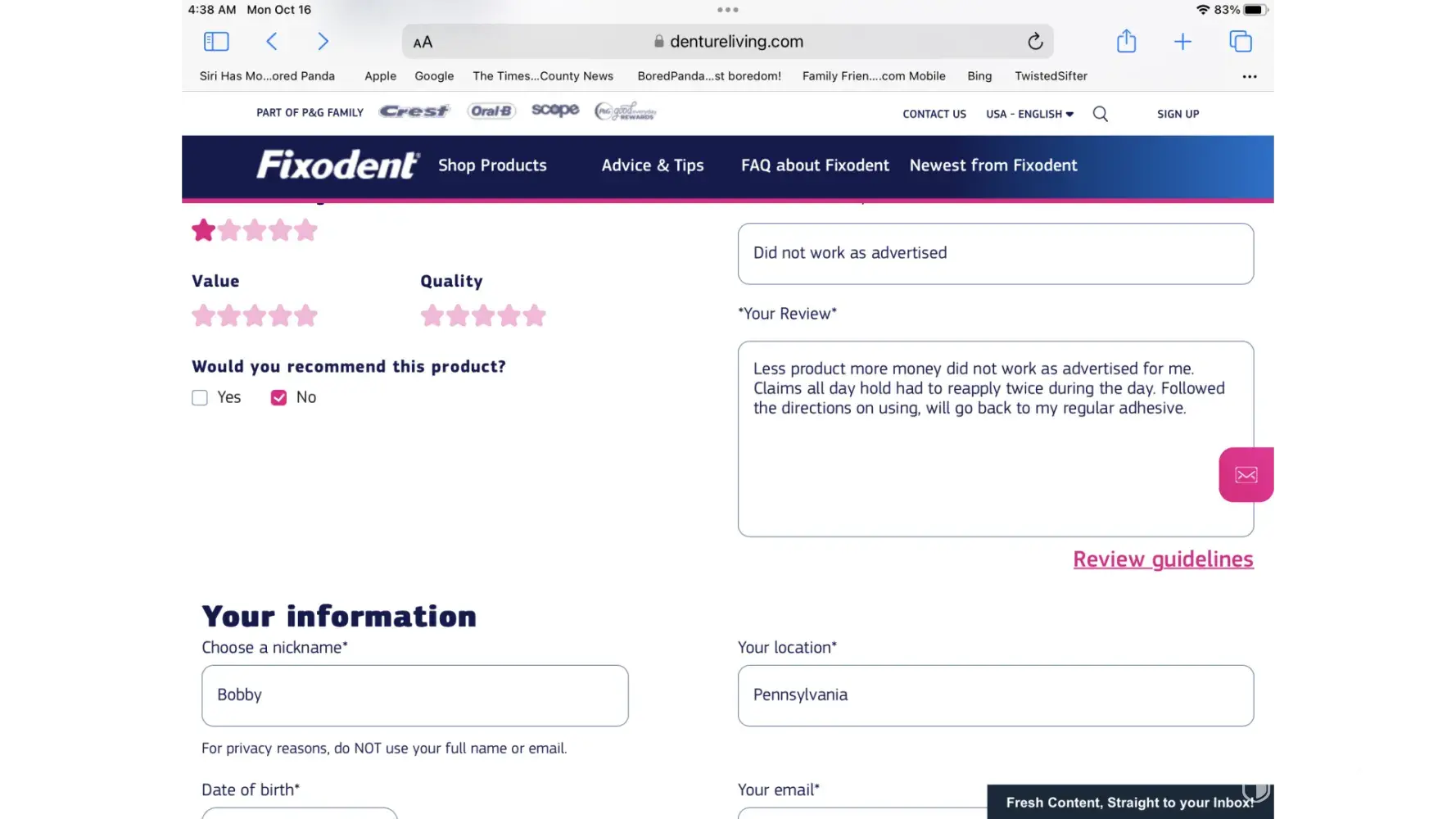This screenshot has height=819, width=1456.
Task: Open a new tab with plus icon
Action: (1182, 42)
